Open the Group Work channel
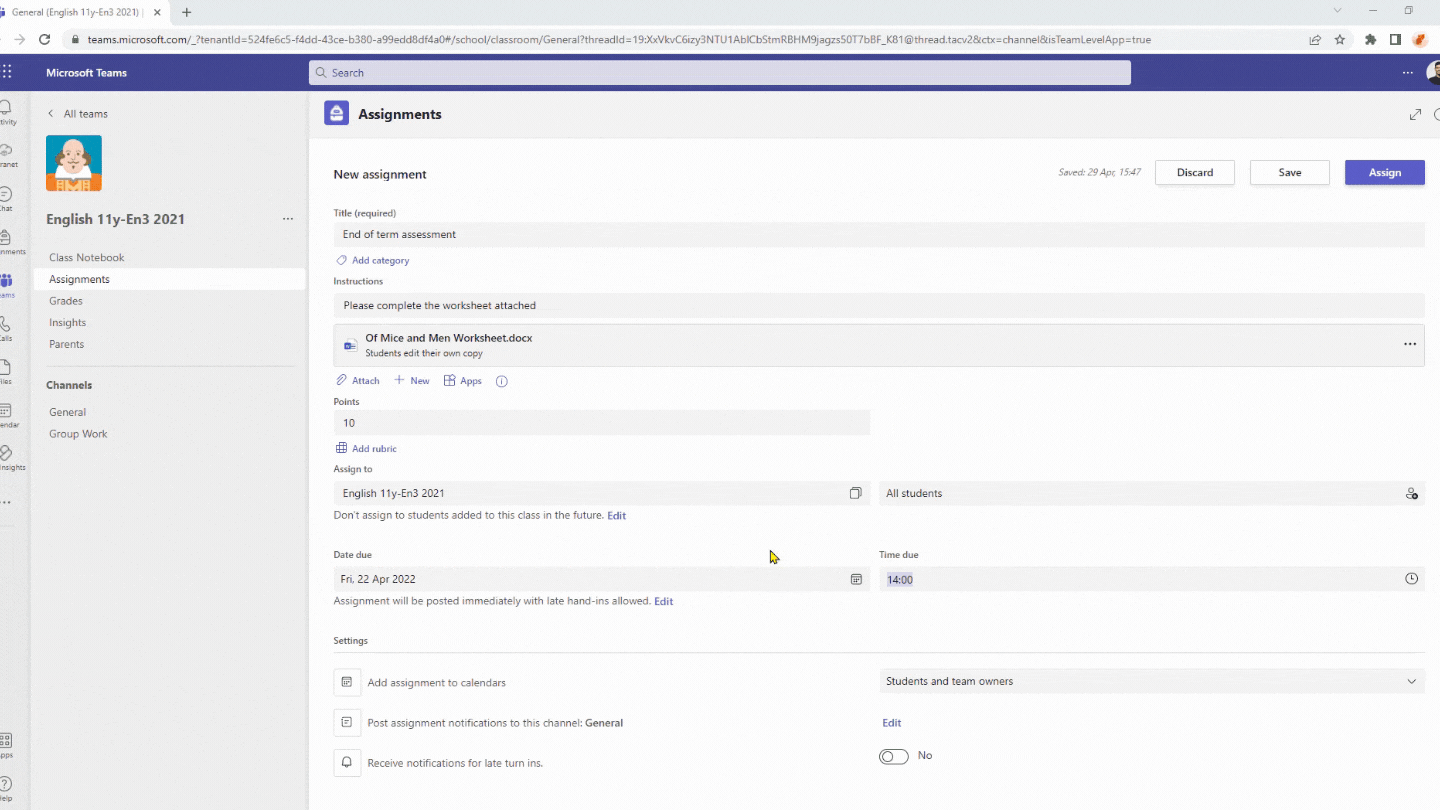This screenshot has width=1440, height=810. [x=78, y=434]
